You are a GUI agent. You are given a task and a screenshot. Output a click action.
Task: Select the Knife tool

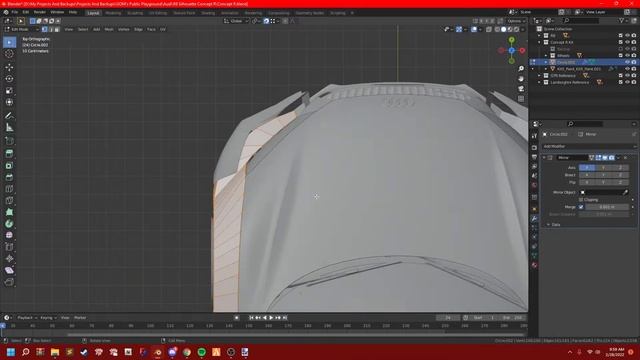click(x=9, y=200)
